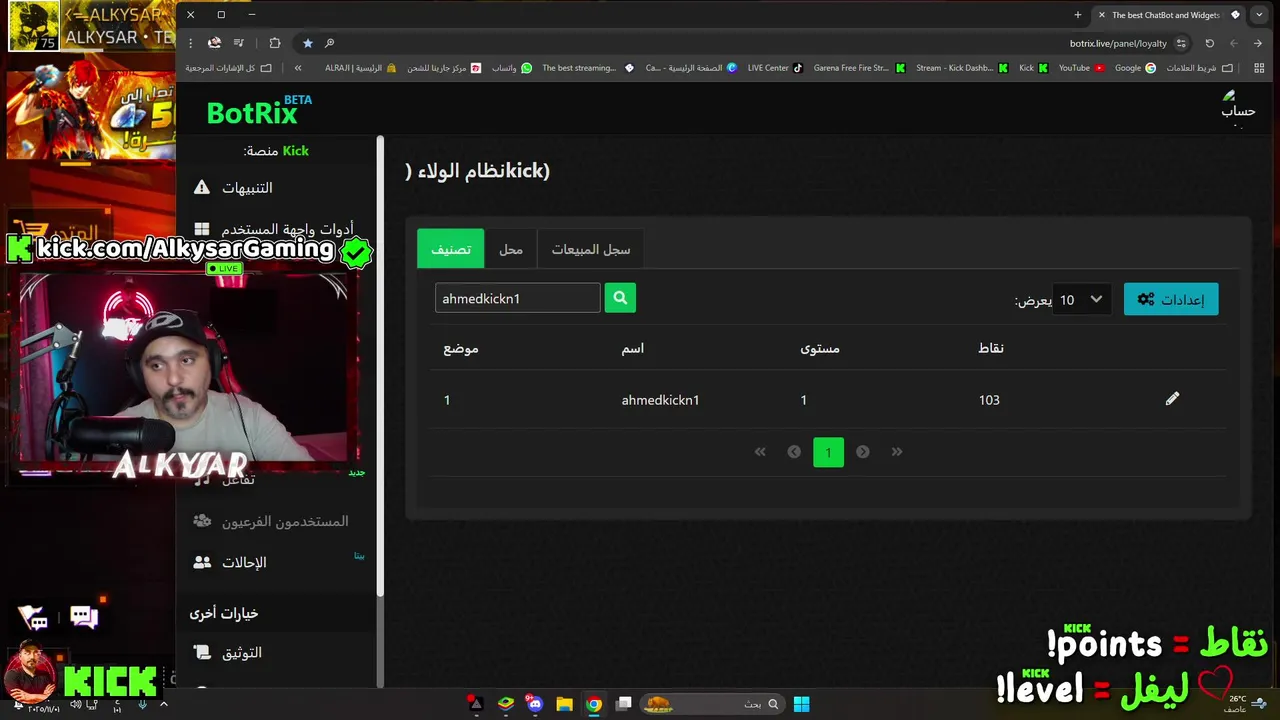This screenshot has height=720, width=1280.
Task: Click the botrix.live/panel/loyalty address bar
Action: [1118, 43]
